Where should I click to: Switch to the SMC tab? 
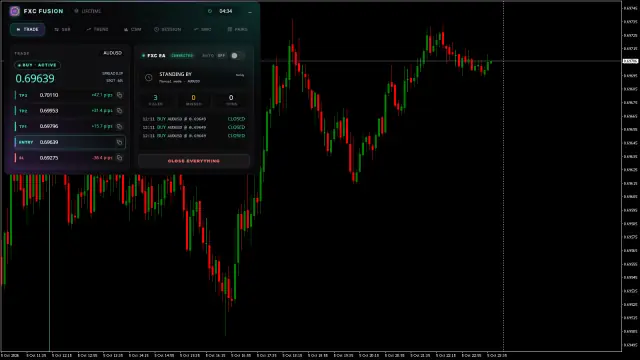pos(202,29)
